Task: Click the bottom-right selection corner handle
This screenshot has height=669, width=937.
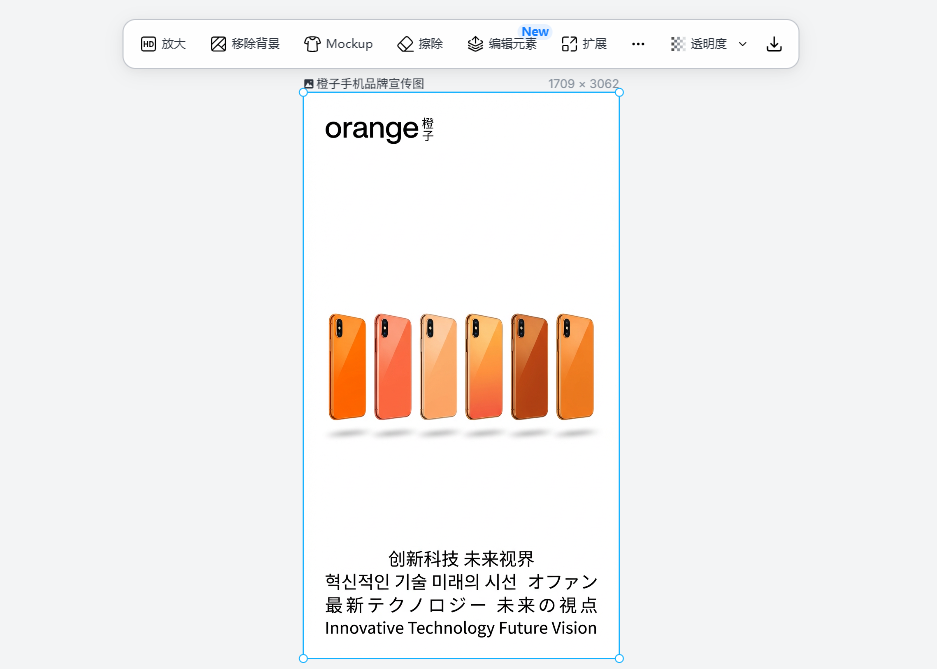Action: [619, 658]
